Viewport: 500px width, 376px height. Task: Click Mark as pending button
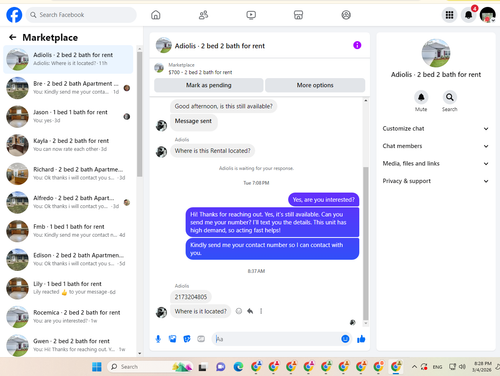tap(209, 85)
